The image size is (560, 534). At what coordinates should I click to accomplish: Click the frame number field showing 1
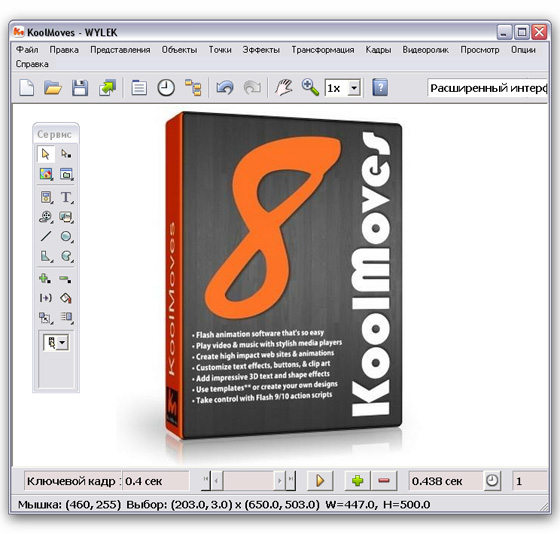[530, 481]
